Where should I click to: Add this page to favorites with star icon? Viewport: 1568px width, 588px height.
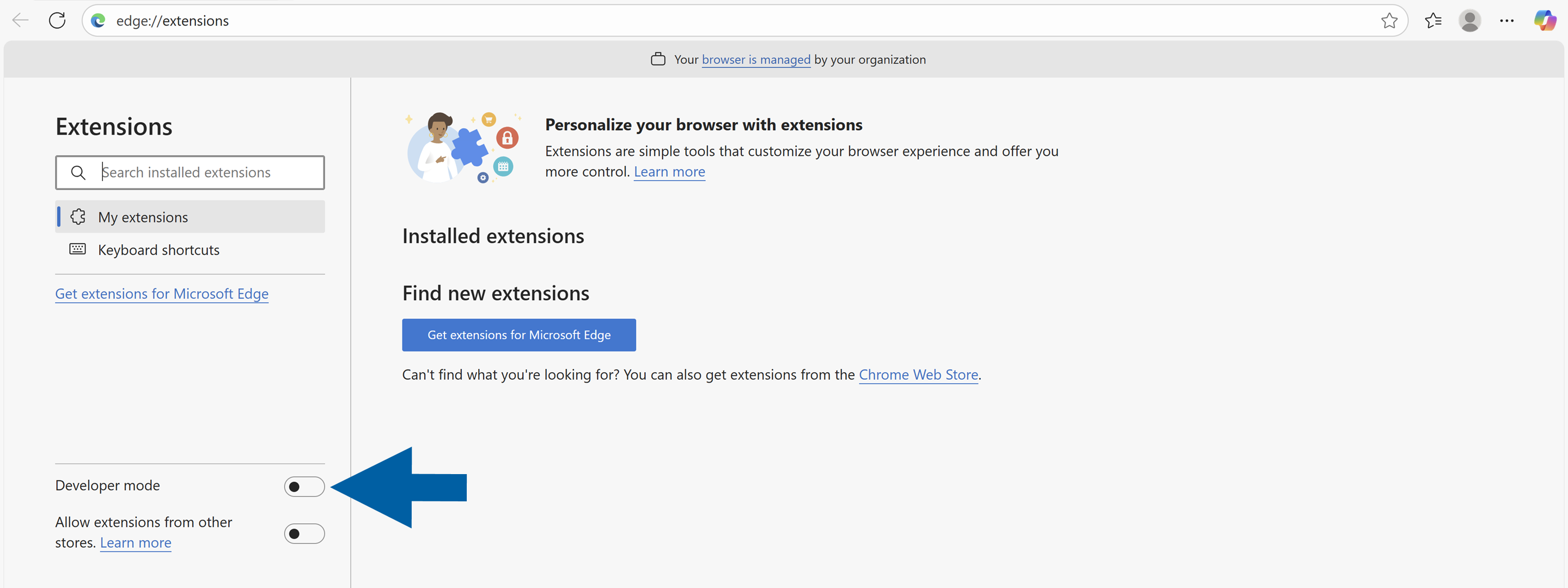point(1390,20)
